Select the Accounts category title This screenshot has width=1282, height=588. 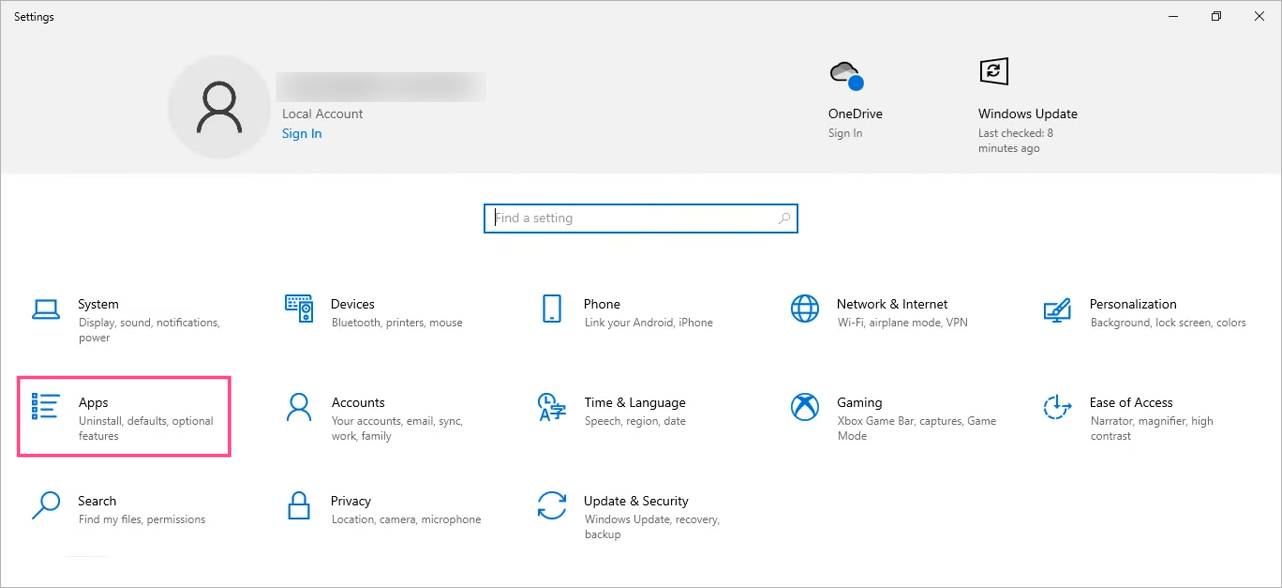point(358,403)
